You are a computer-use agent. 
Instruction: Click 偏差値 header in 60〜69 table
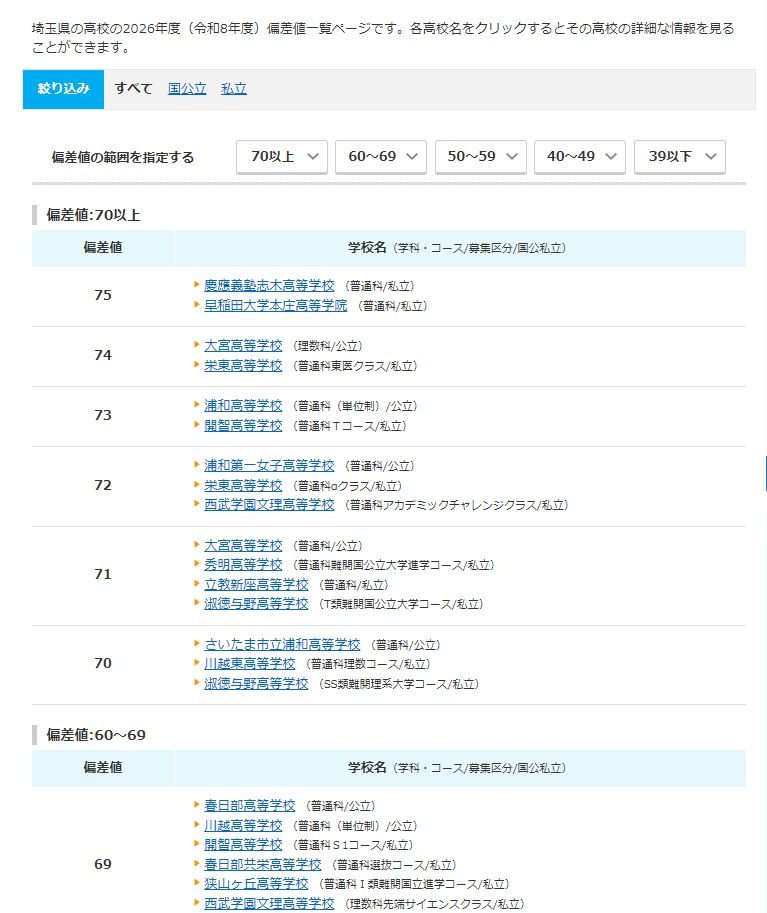coord(103,768)
